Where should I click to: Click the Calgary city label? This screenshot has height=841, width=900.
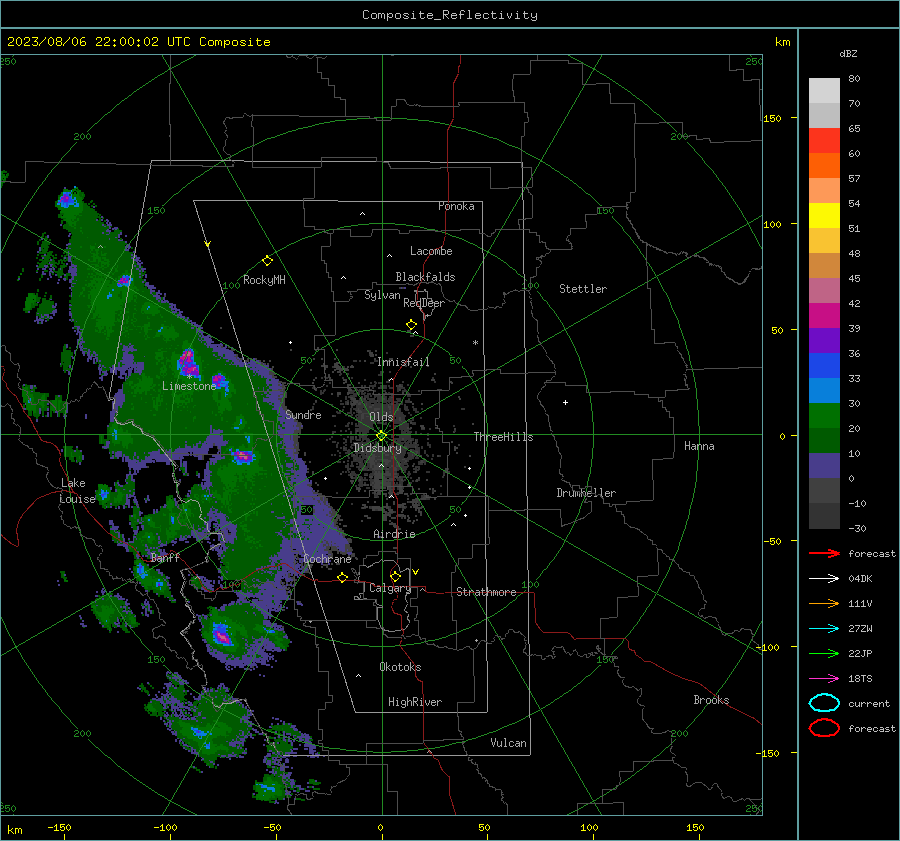pyautogui.click(x=390, y=588)
